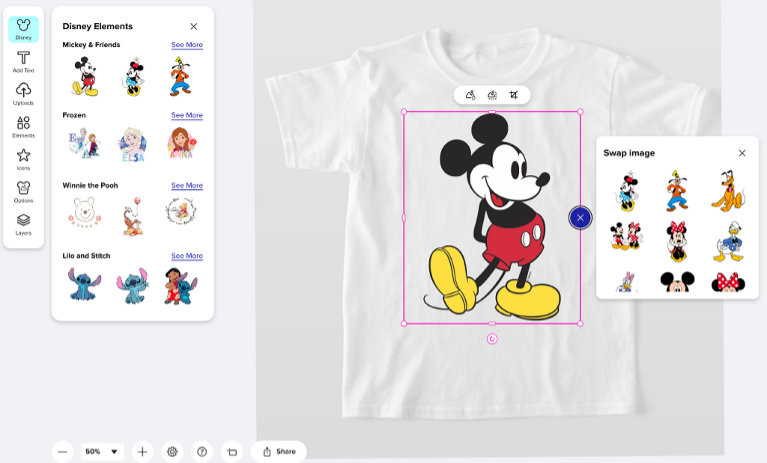
Task: Open the settings gear in bottom toolbar
Action: (172, 452)
